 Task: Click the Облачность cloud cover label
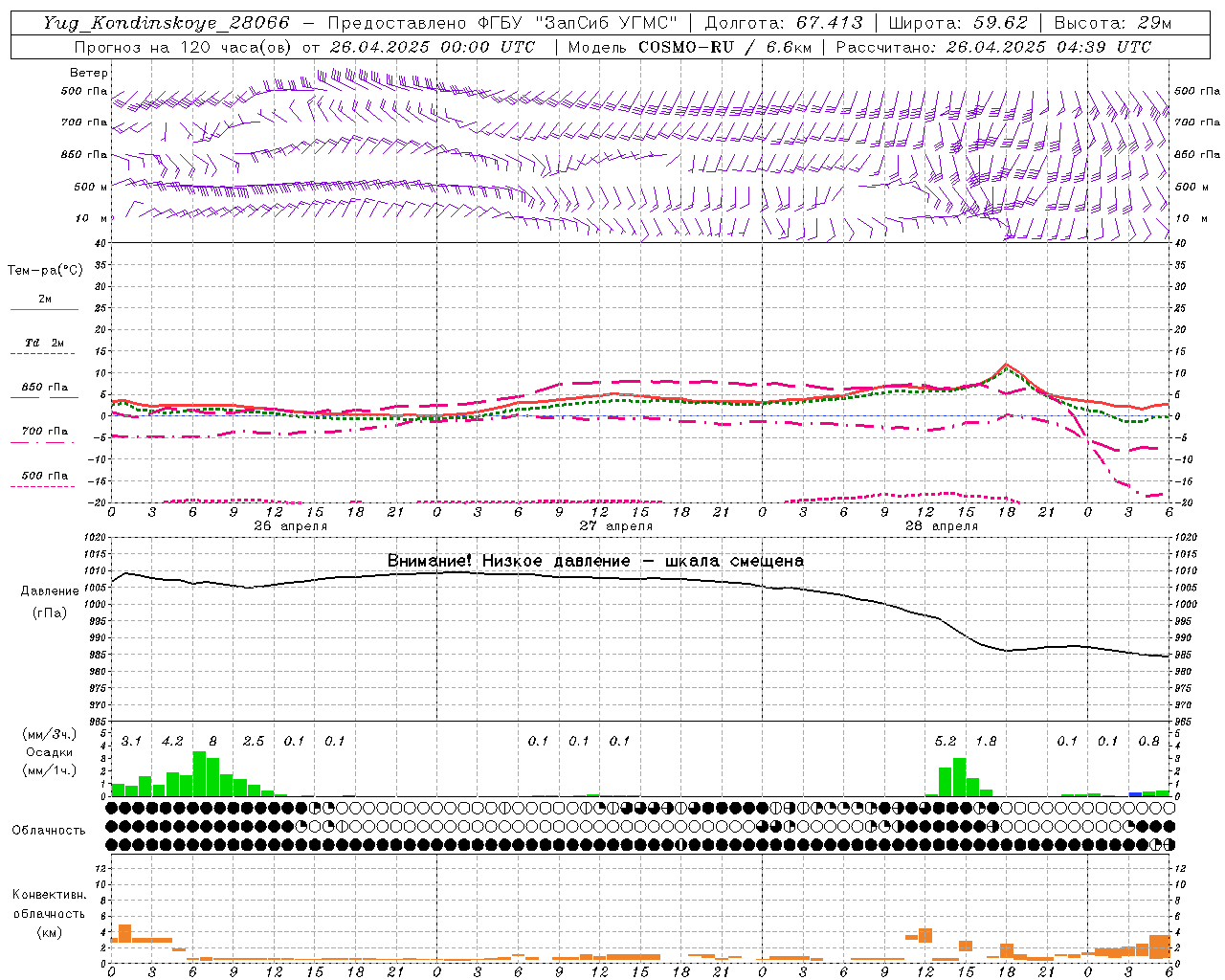pyautogui.click(x=49, y=830)
